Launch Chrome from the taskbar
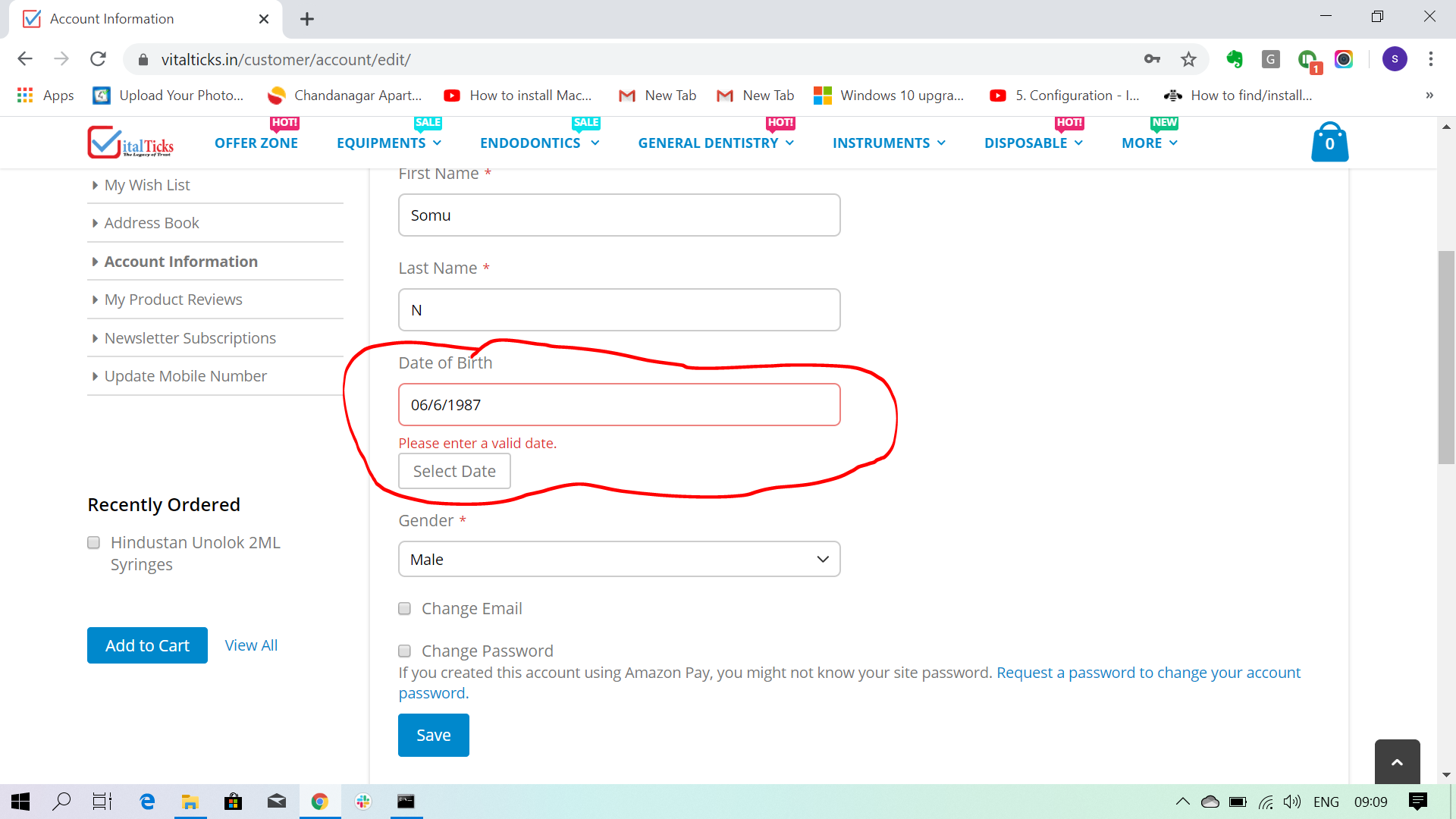1456x819 pixels. coord(320,802)
